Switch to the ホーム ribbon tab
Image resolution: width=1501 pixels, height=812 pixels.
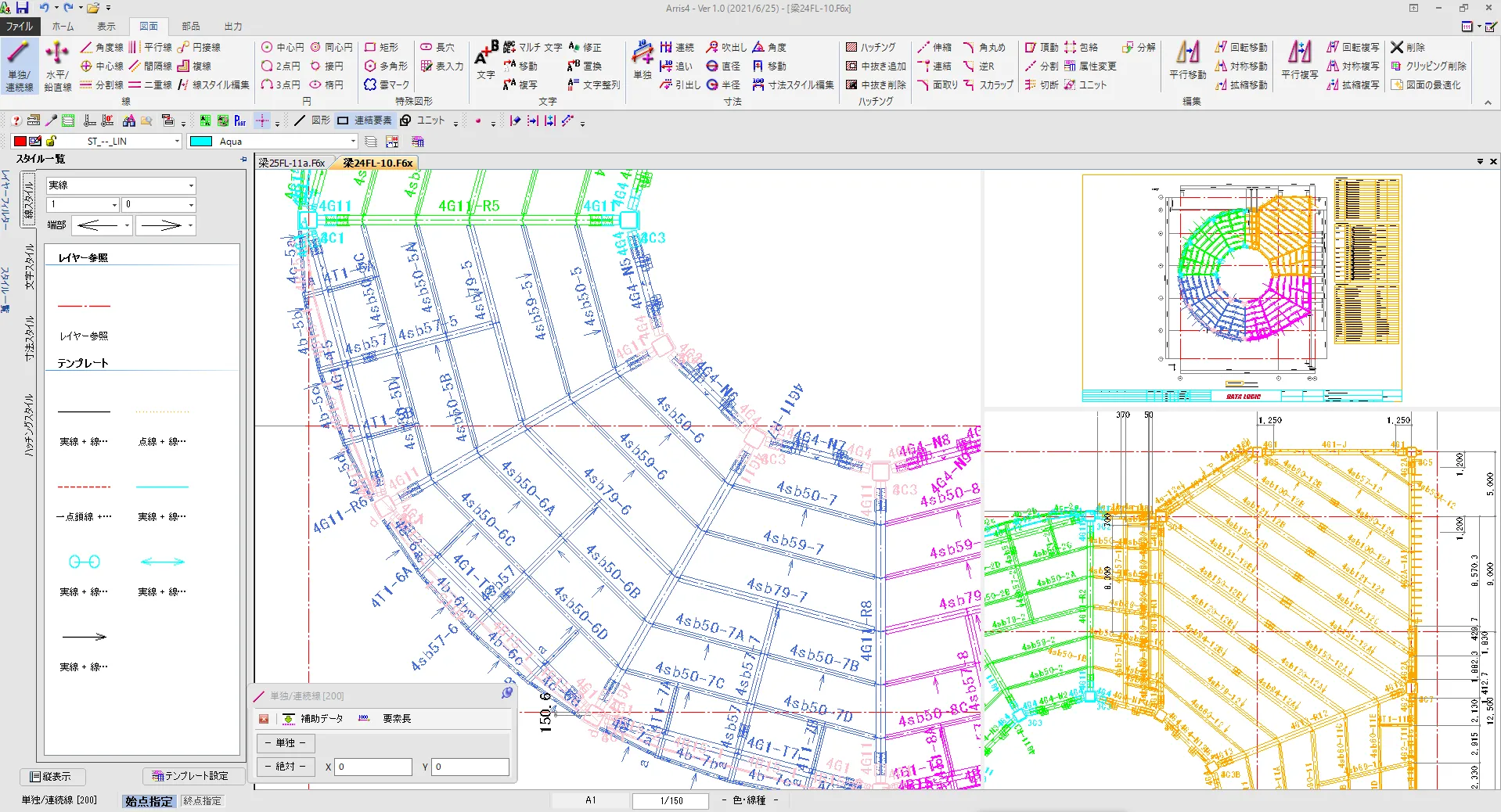click(x=63, y=26)
